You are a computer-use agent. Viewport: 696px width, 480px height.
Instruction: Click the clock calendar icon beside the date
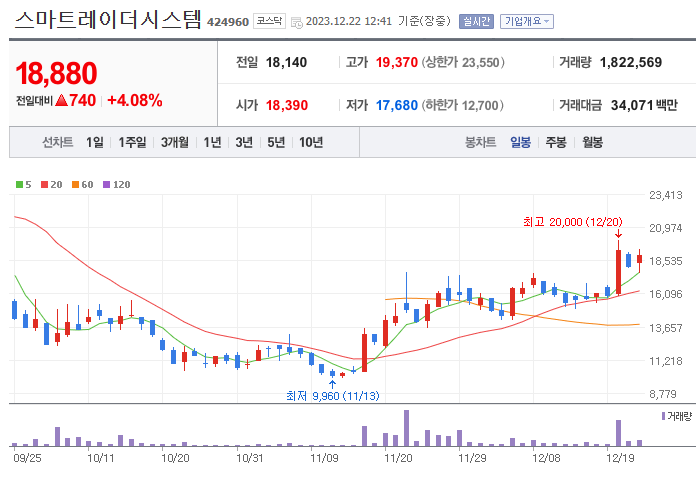click(x=297, y=23)
